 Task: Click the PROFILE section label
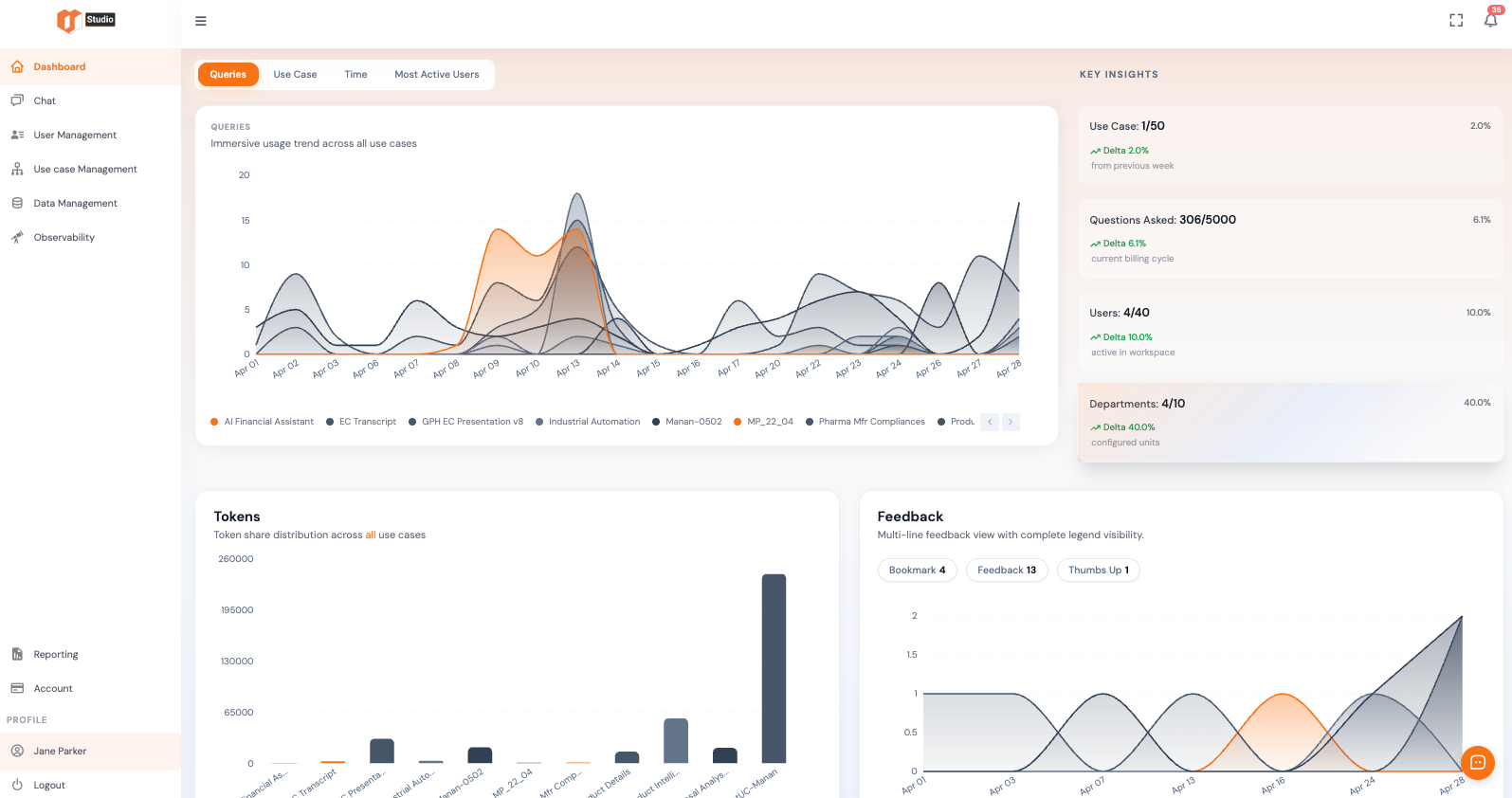(x=27, y=720)
